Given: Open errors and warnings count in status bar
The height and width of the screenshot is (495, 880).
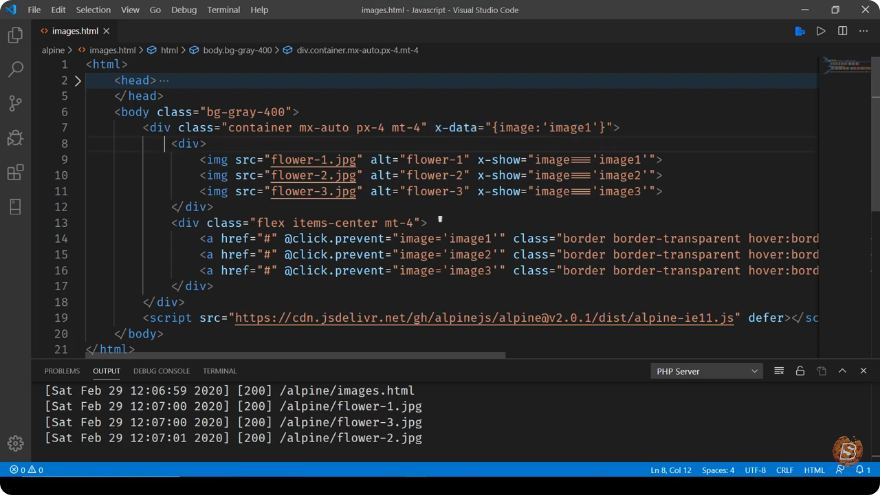Looking at the screenshot, I should 26,470.
